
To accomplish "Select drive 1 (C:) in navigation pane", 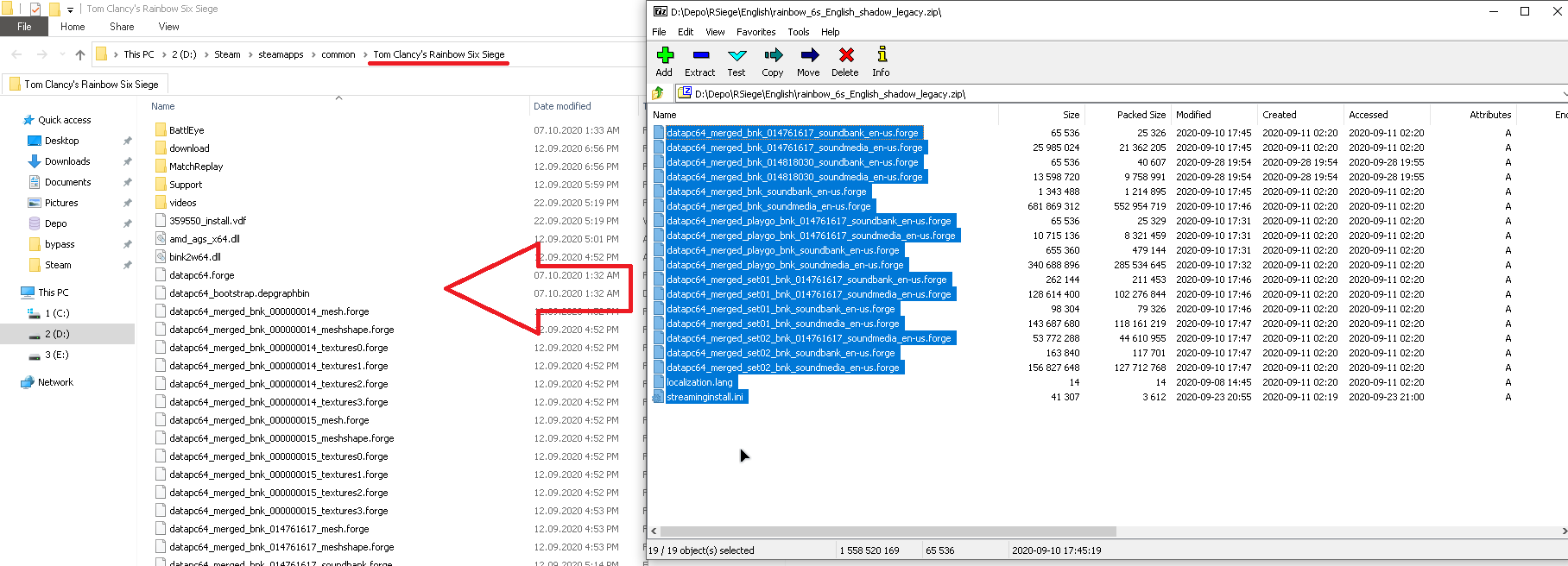I will click(x=57, y=313).
